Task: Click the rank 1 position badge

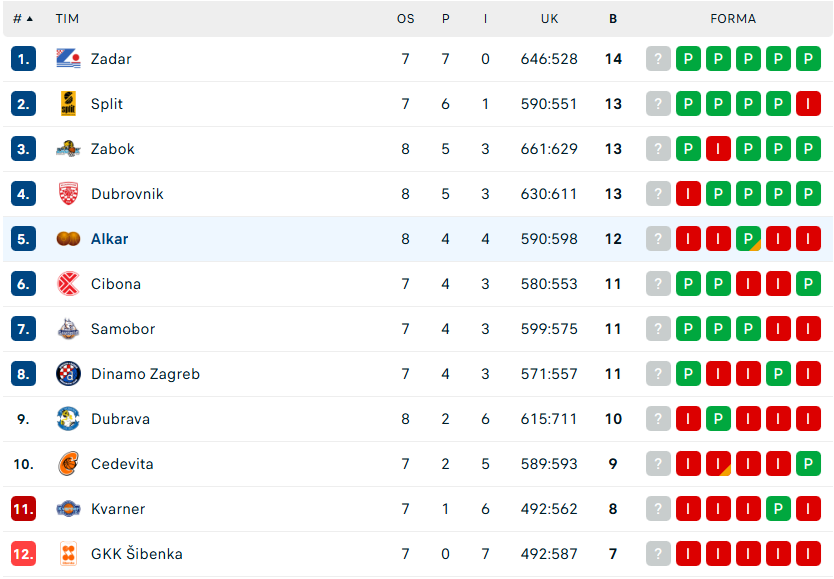Action: [24, 59]
